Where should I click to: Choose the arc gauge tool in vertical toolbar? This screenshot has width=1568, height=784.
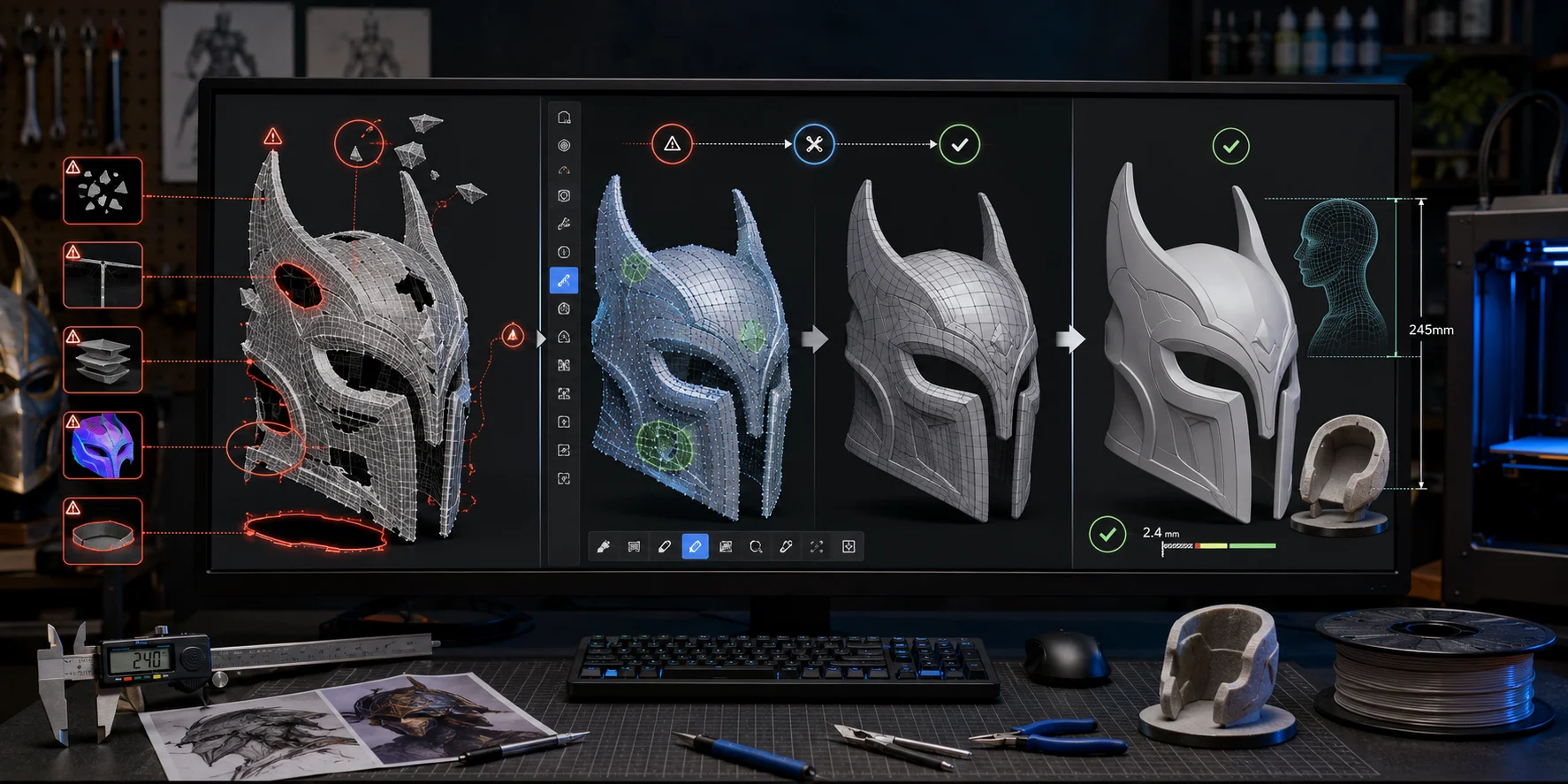[x=564, y=170]
